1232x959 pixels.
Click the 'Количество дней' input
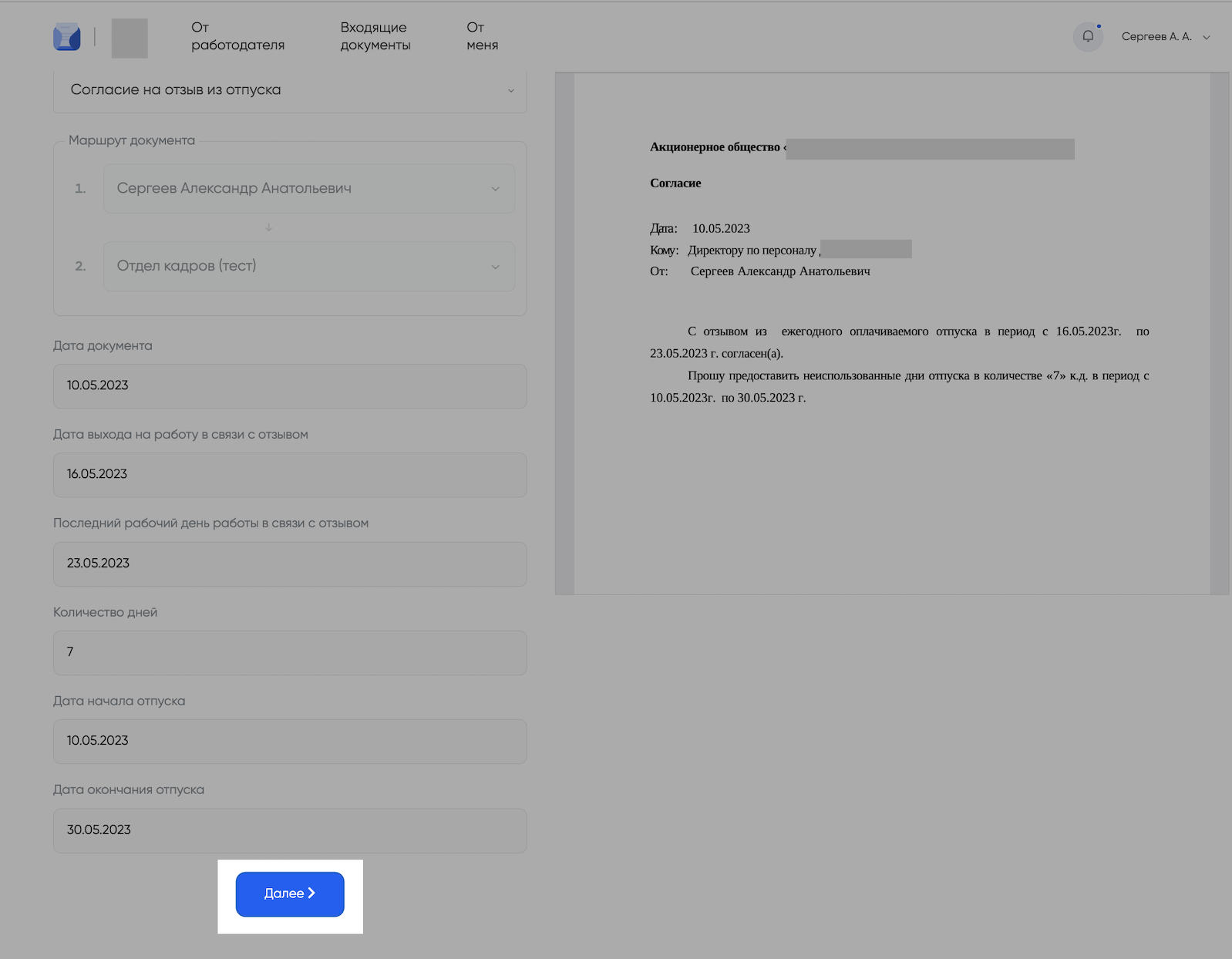pos(289,652)
